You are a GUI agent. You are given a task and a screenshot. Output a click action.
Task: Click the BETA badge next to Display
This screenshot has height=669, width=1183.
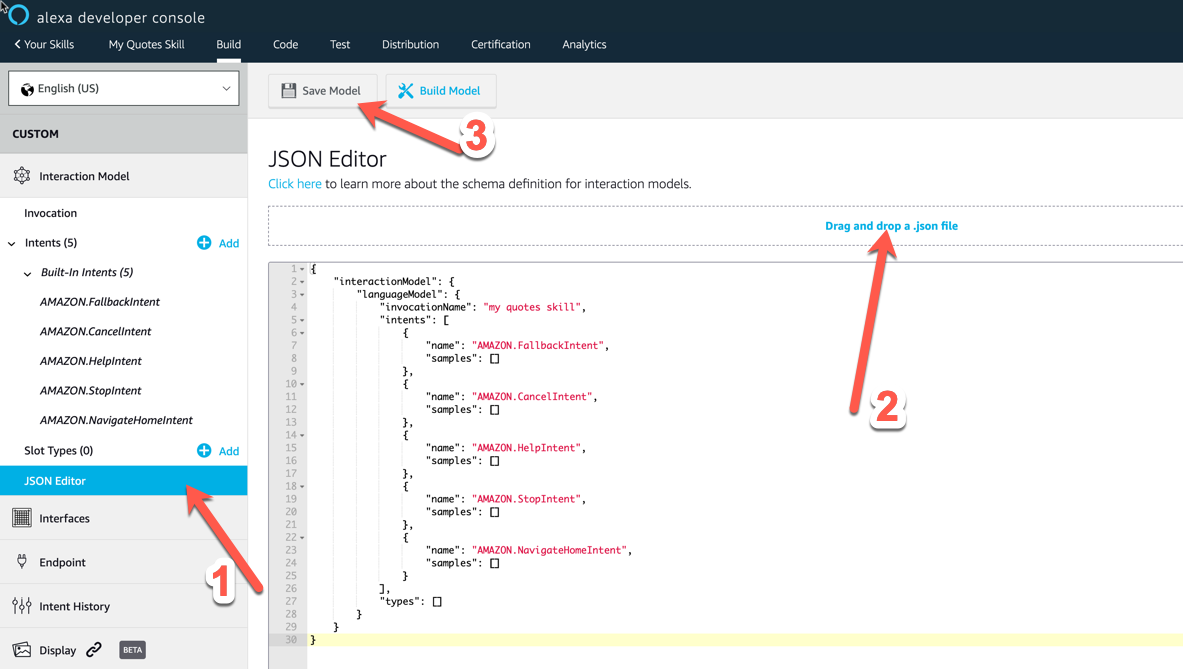[x=132, y=649]
